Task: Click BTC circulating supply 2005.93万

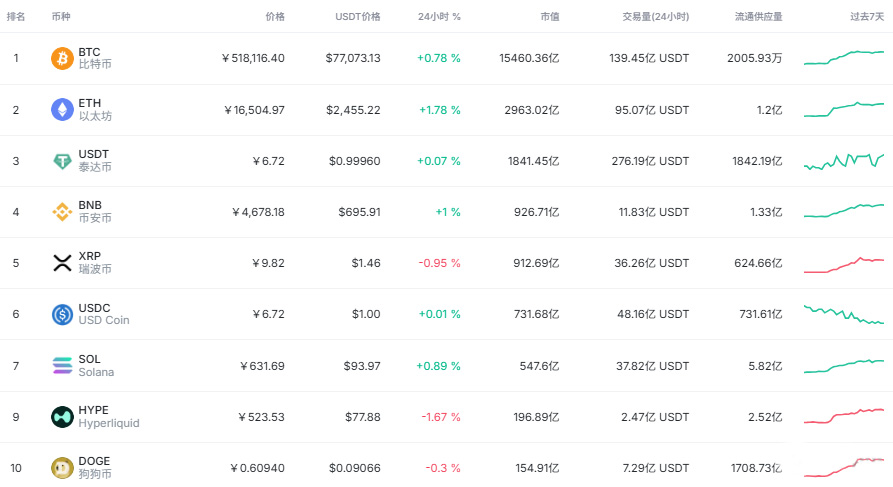Action: (755, 58)
